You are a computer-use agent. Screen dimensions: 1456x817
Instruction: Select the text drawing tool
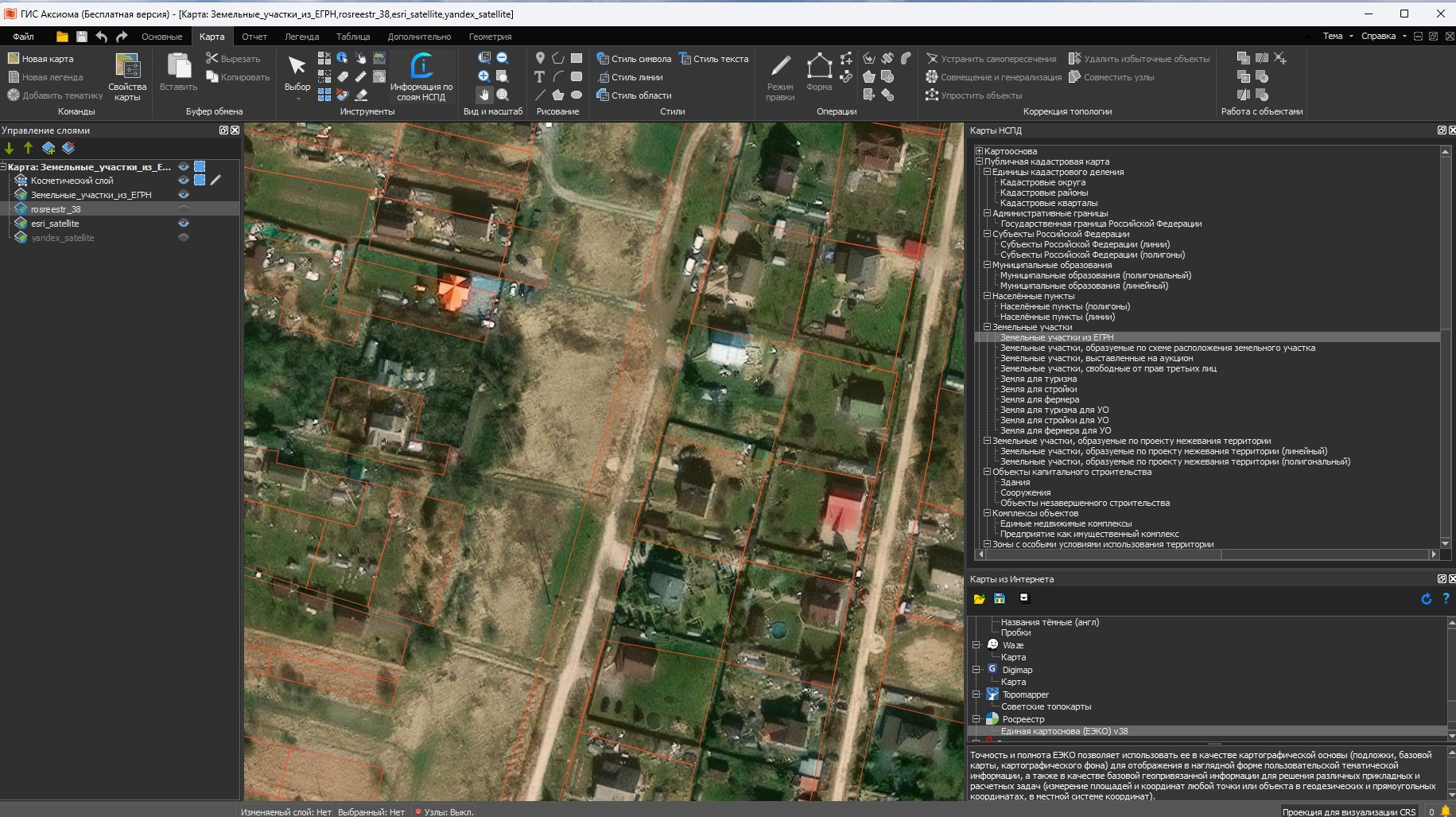539,77
